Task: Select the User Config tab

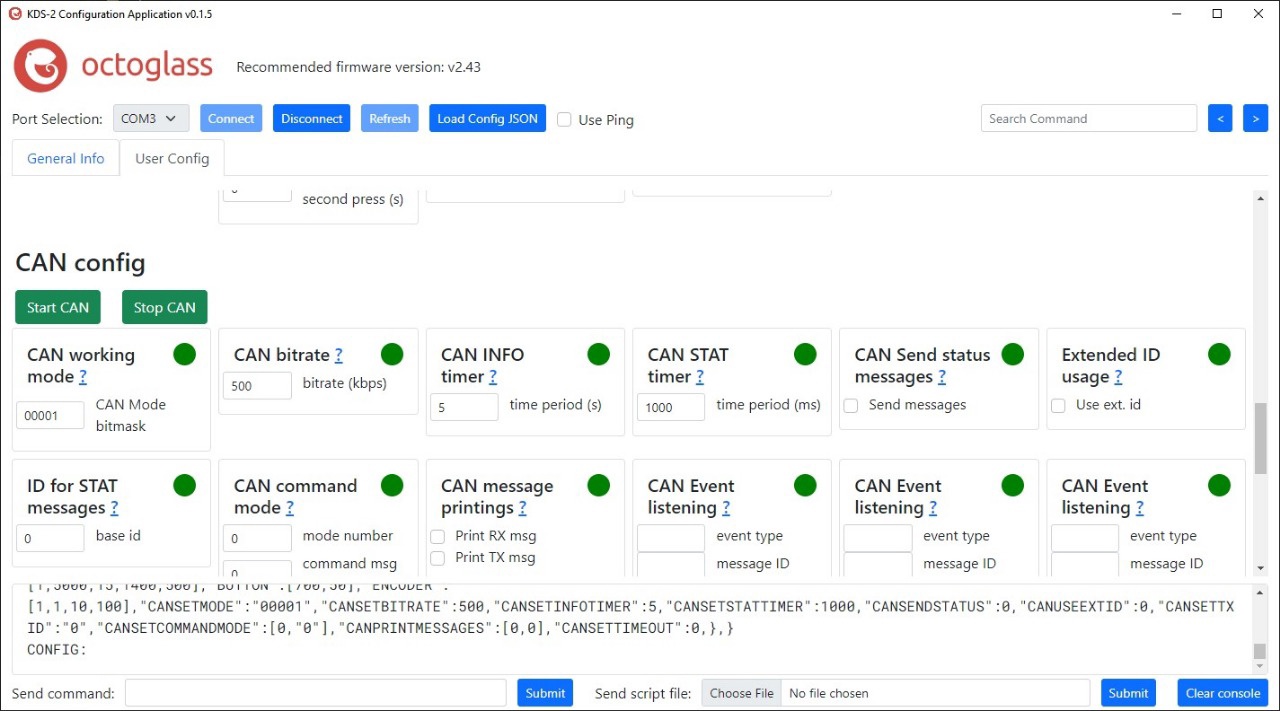Action: (x=172, y=158)
